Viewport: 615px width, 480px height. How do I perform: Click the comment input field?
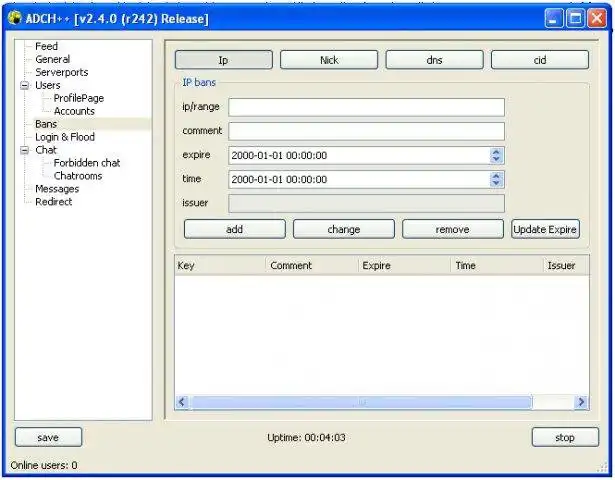point(366,131)
